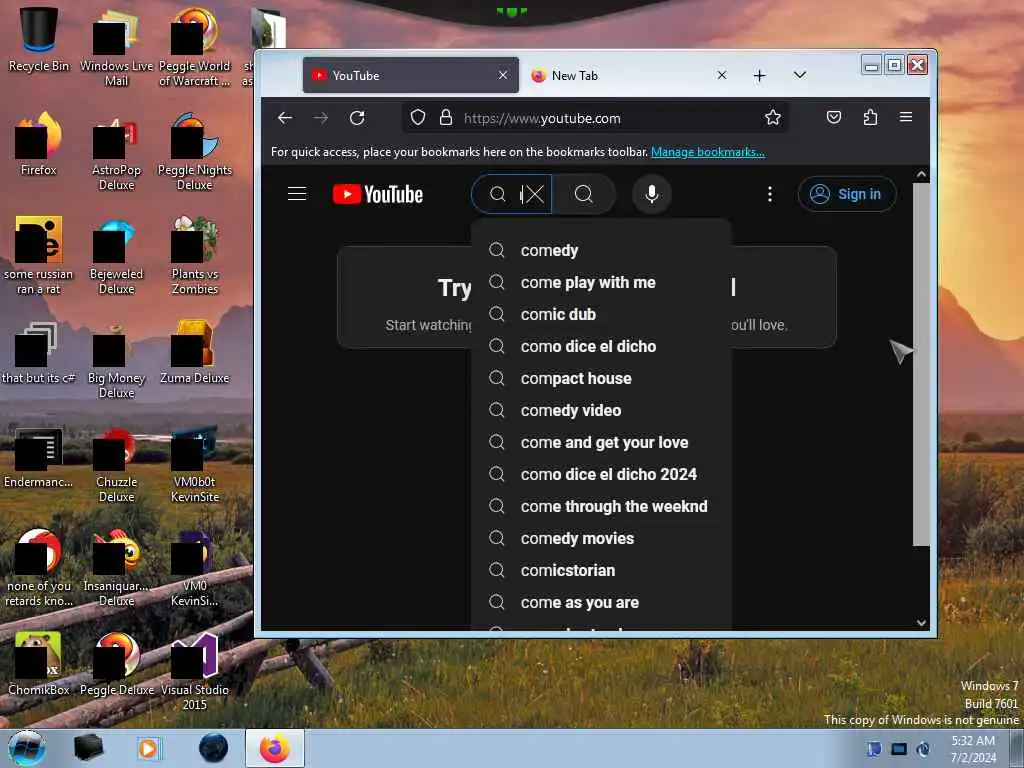Close the YouTube tab
The height and width of the screenshot is (768, 1024).
point(503,75)
